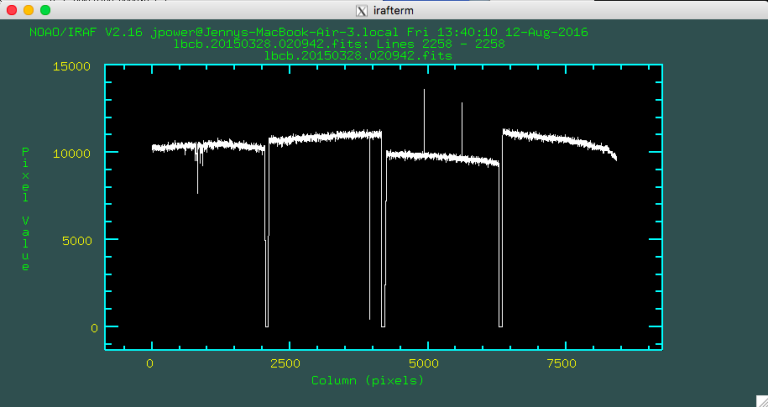Click the 0 x-axis tick label

coord(149,363)
